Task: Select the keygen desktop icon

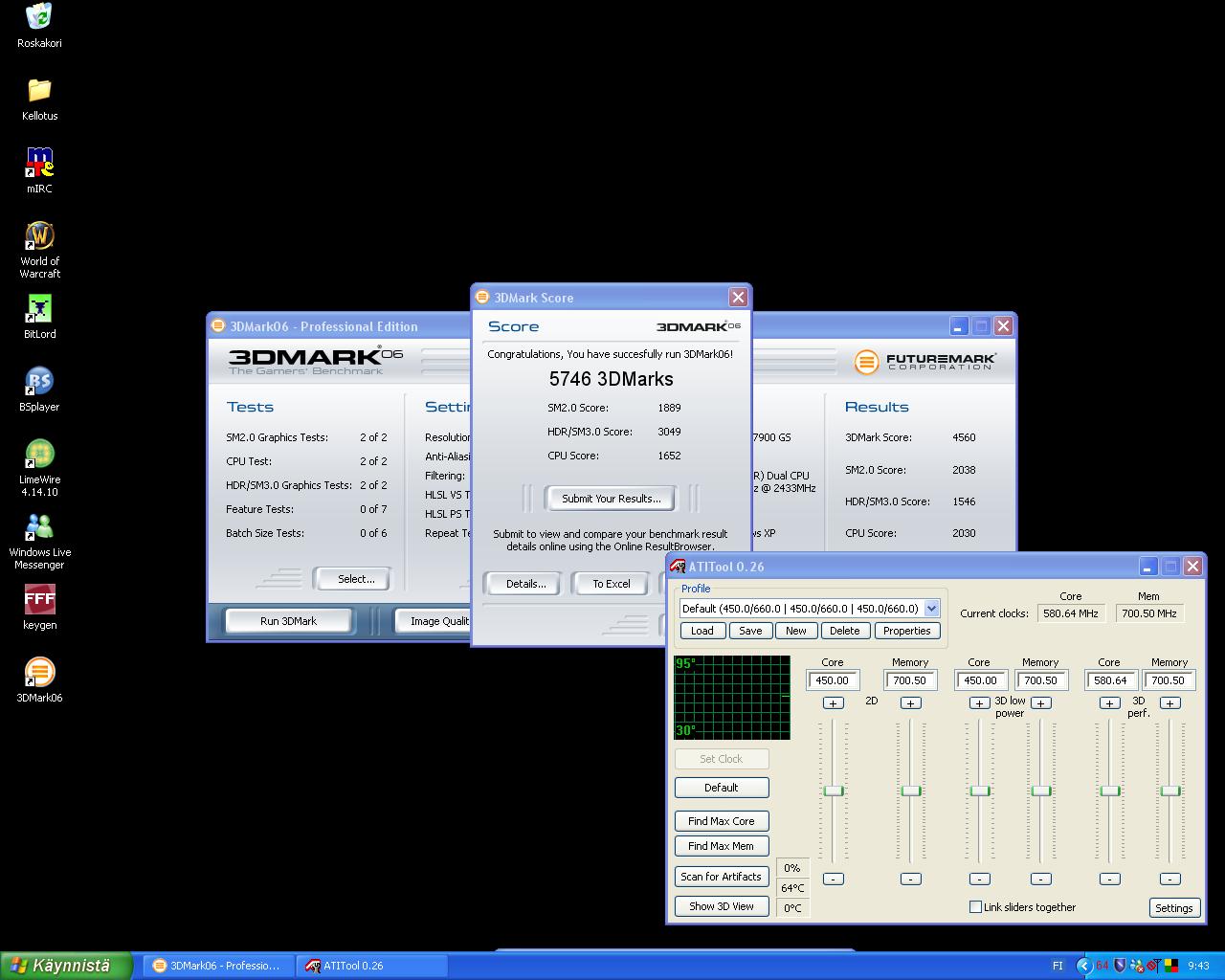Action: point(39,609)
